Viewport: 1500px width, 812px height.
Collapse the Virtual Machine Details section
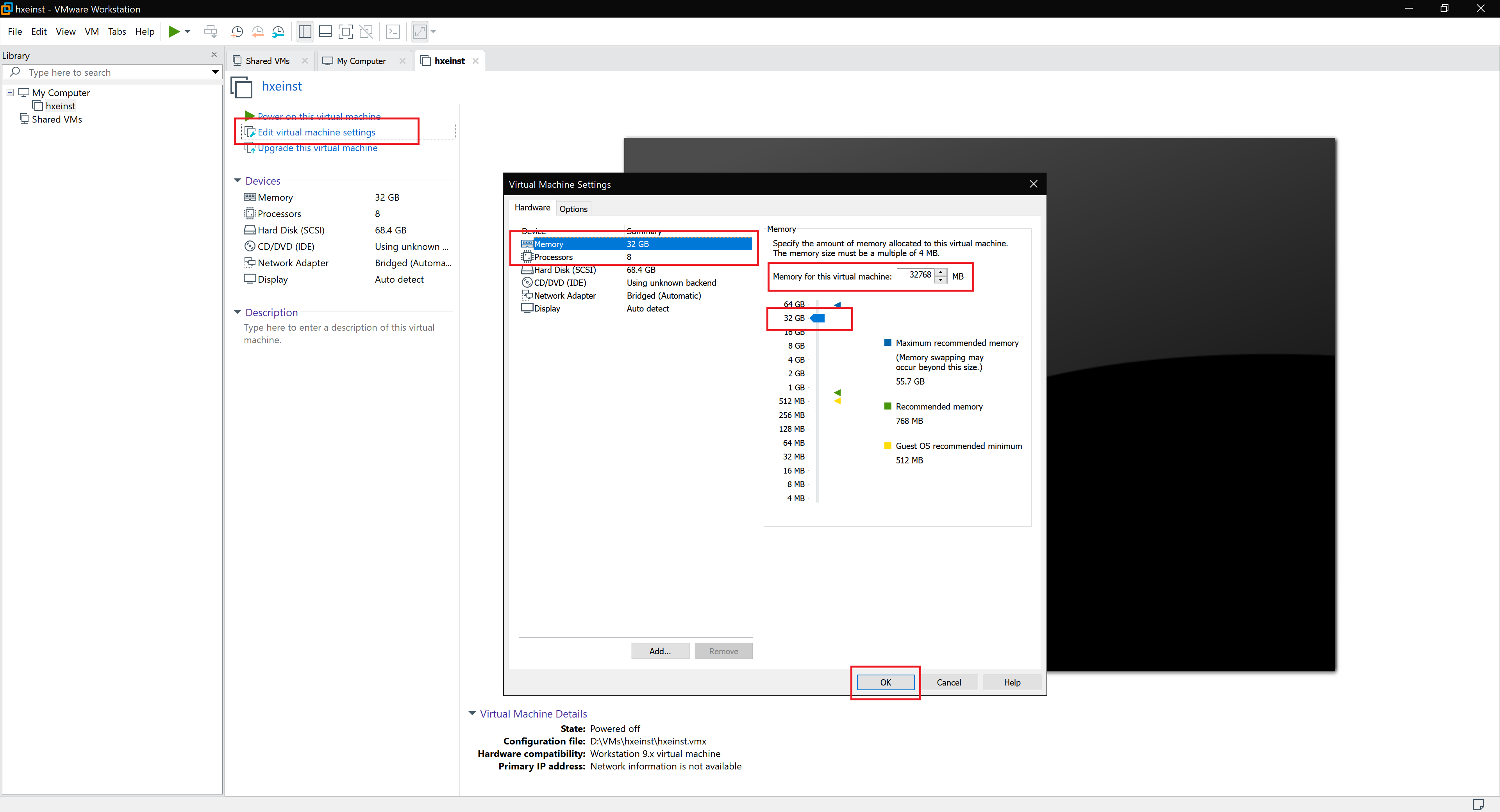pyautogui.click(x=472, y=713)
